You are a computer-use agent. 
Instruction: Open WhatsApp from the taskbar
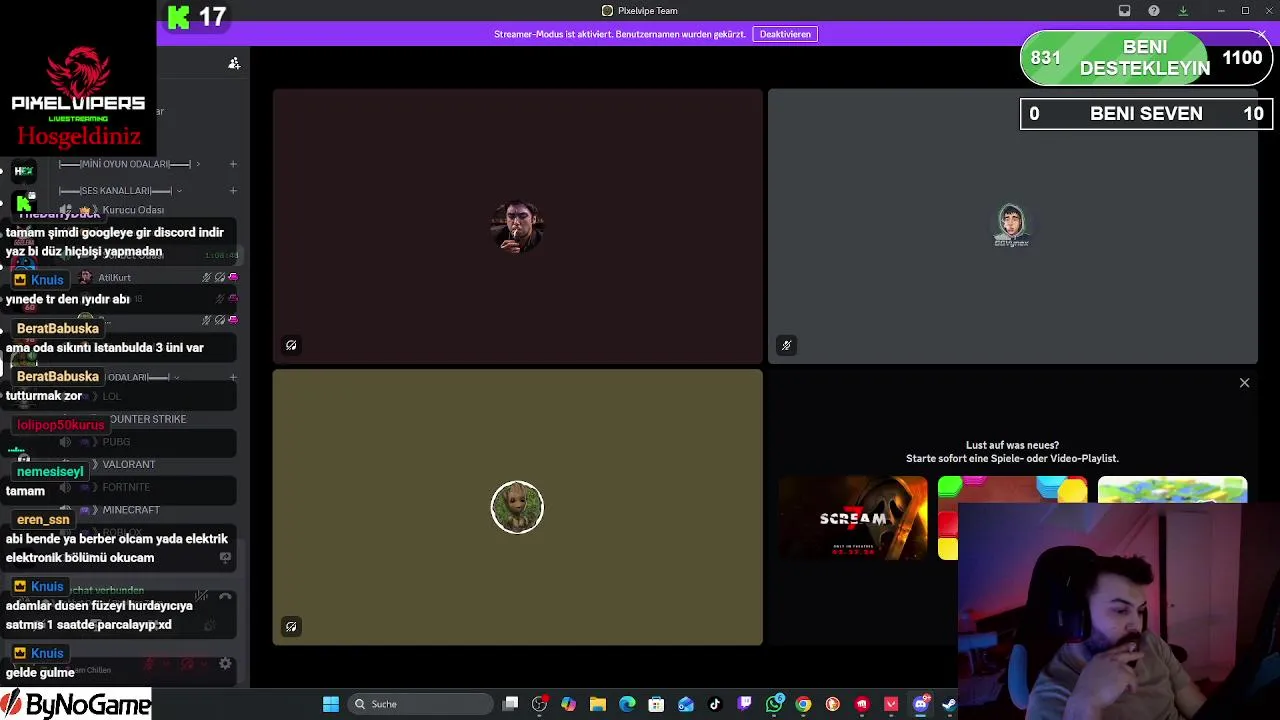pos(774,704)
